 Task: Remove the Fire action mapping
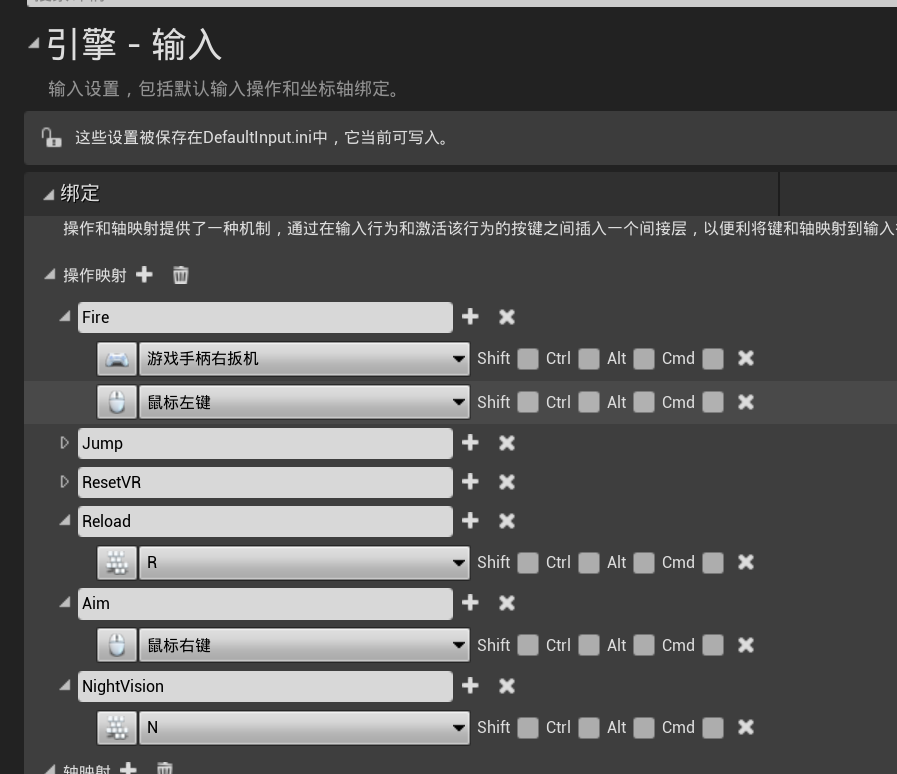pos(507,317)
